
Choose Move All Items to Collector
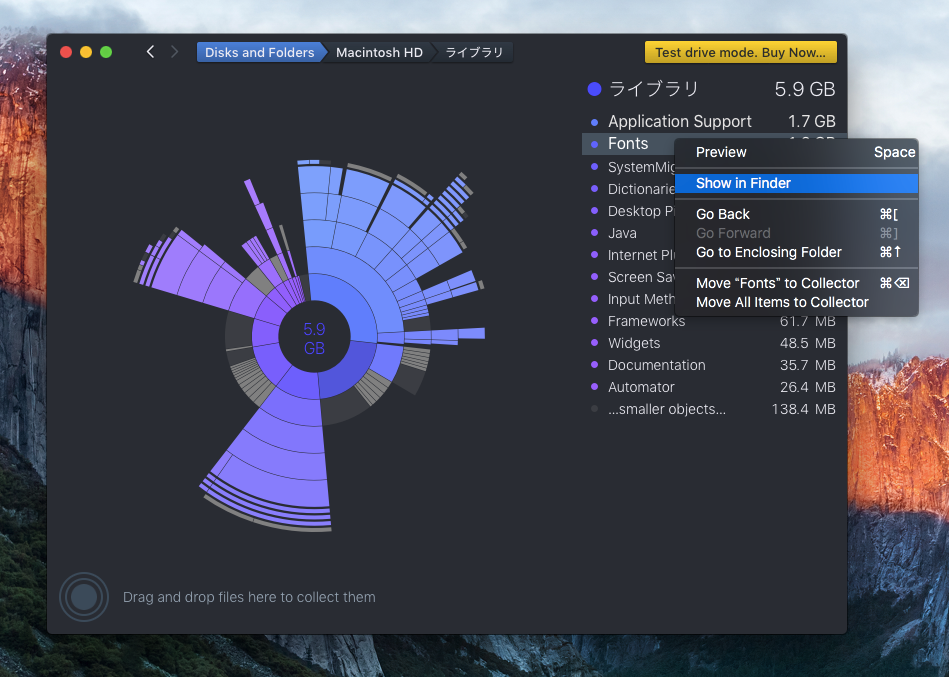[796, 303]
